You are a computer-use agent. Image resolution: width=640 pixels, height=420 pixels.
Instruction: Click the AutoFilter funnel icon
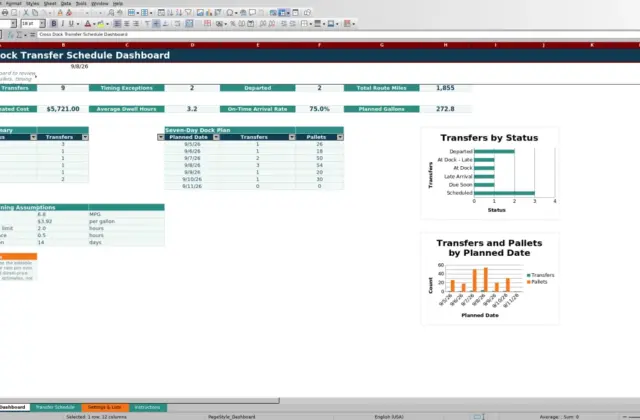188,13
